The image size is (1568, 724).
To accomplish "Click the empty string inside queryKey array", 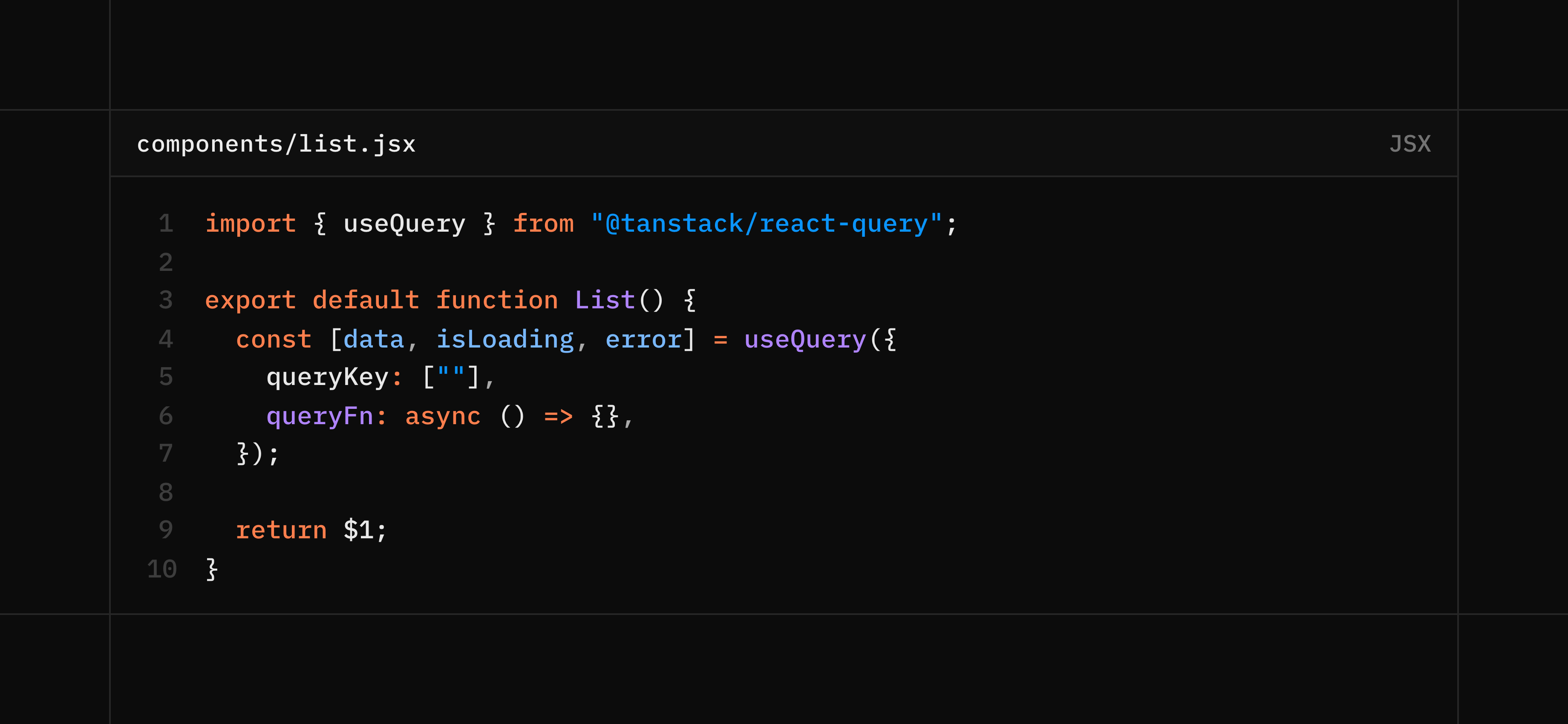I will coord(451,377).
